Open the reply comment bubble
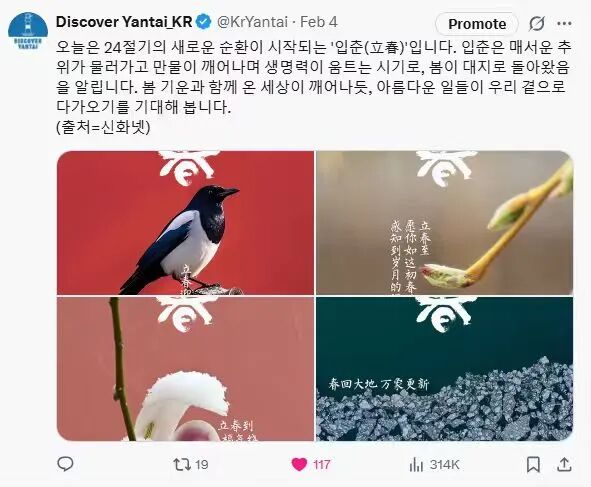Screen dimensions: 591x487 tap(65, 464)
